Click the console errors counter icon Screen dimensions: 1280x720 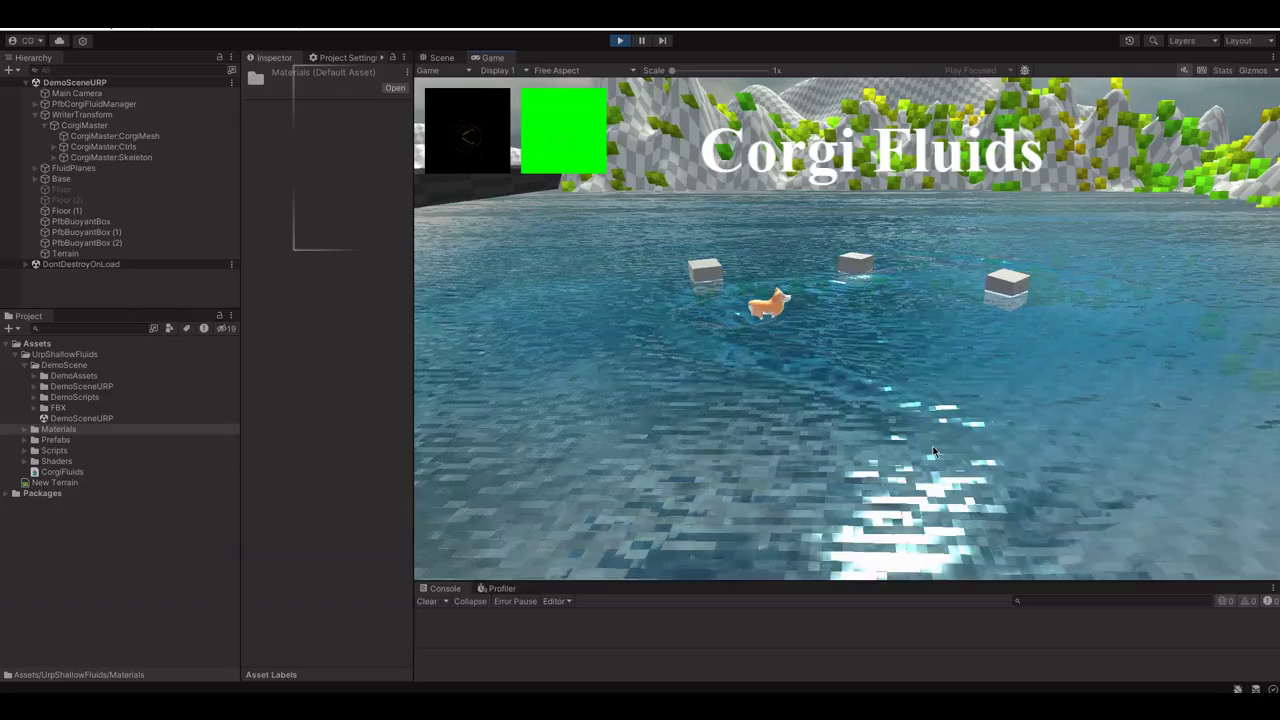(x=1268, y=601)
